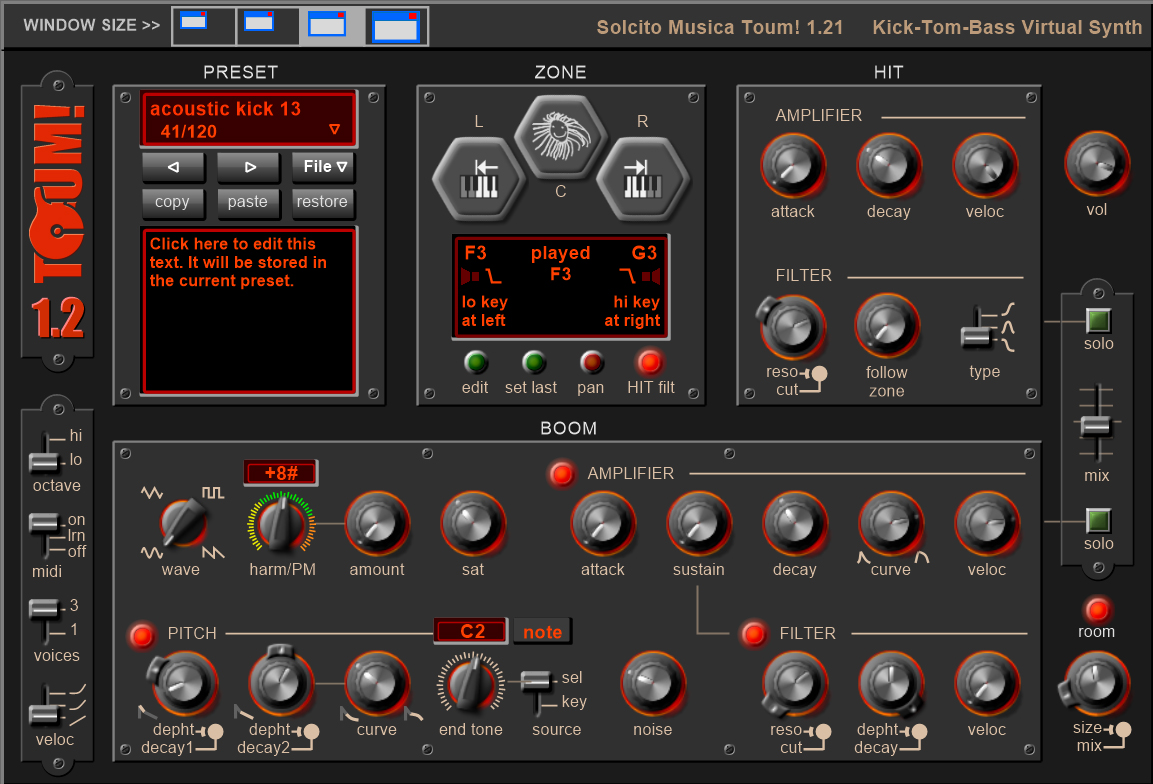Open the acoustic kick 13 preset list
The height and width of the screenshot is (784, 1153).
[249, 119]
